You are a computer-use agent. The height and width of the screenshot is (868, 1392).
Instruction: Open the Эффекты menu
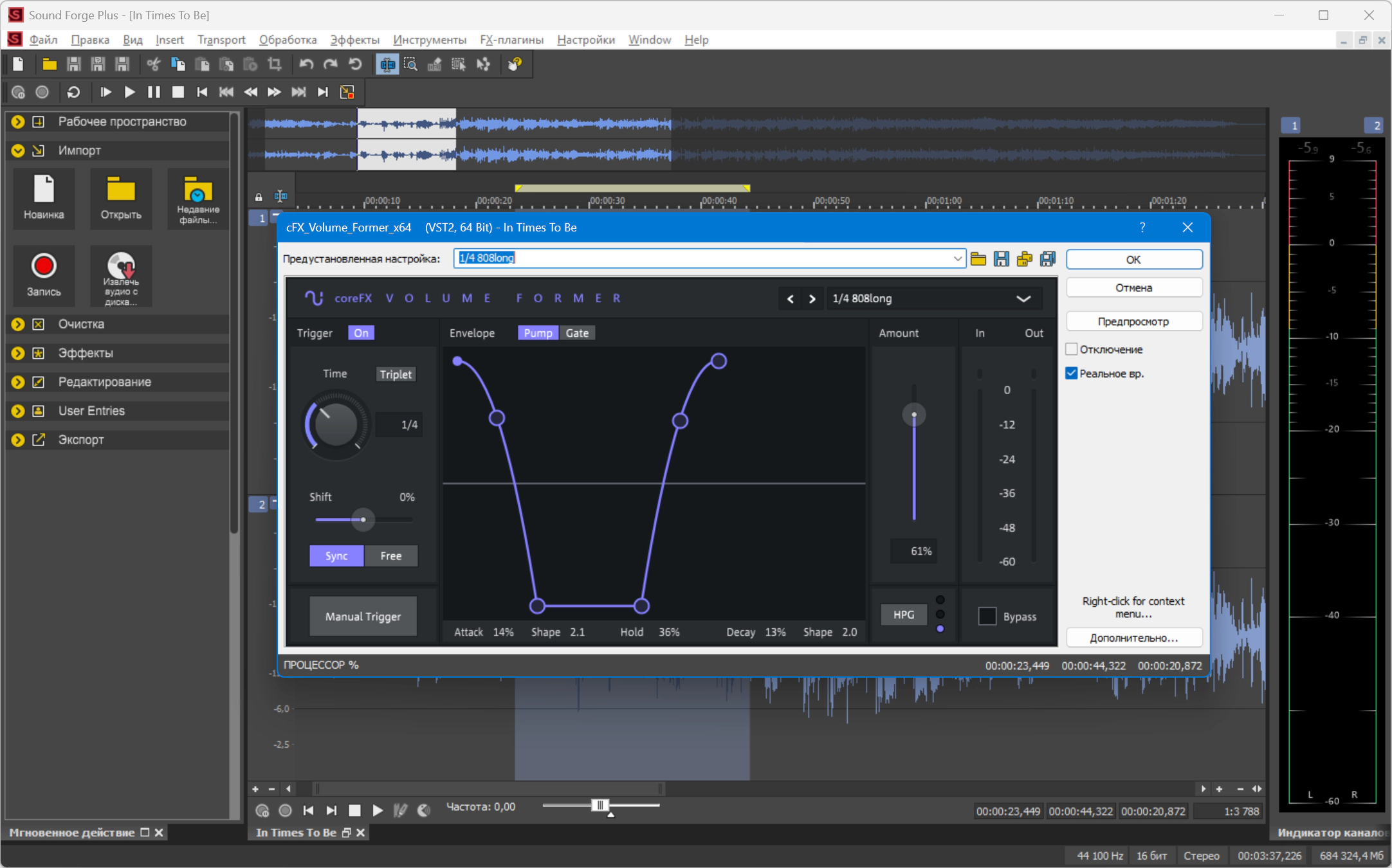[355, 40]
